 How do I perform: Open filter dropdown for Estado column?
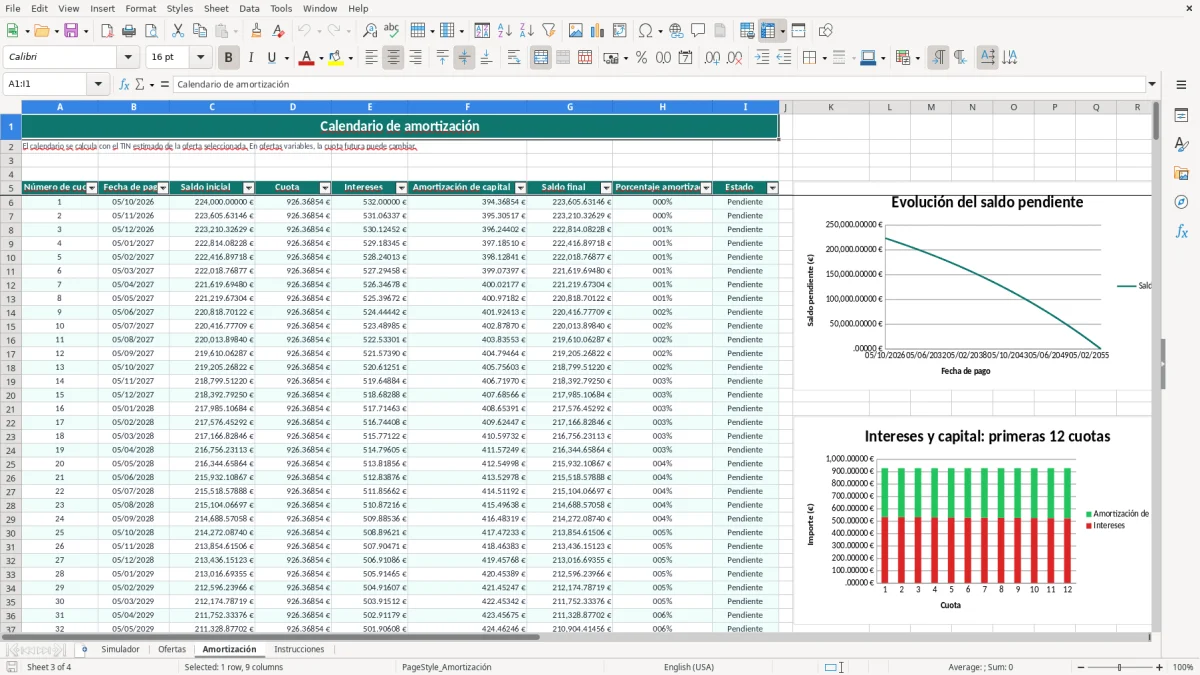click(x=772, y=188)
